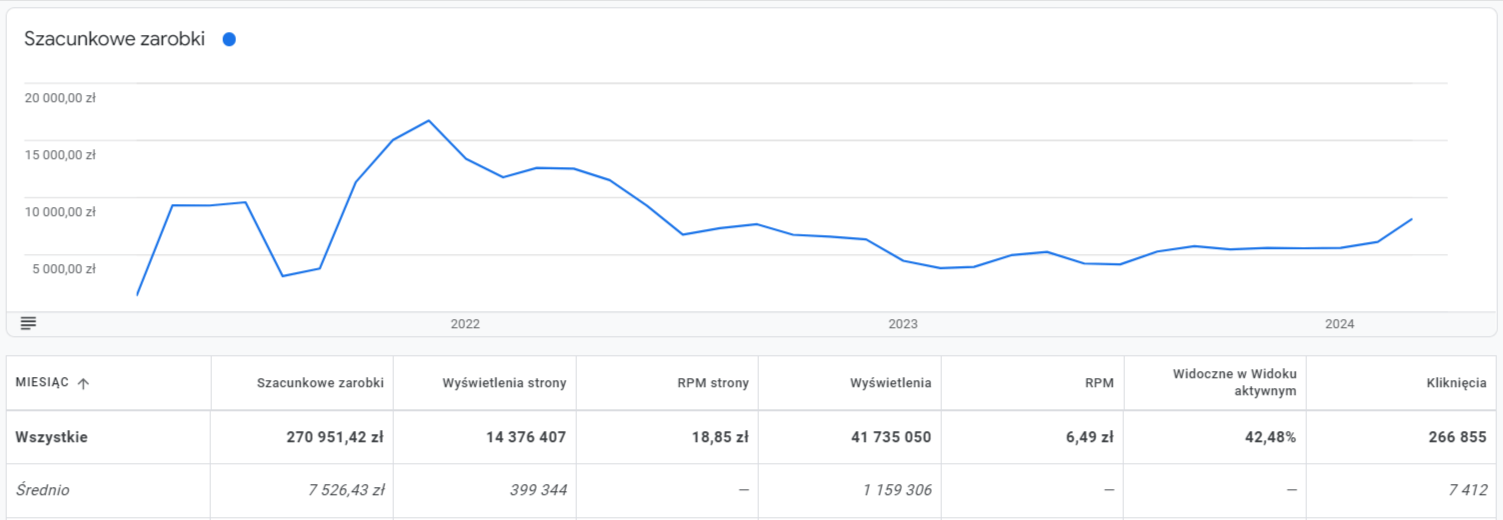This screenshot has height=520, width=1503.
Task: Select the RPM strony column header
Action: click(712, 383)
